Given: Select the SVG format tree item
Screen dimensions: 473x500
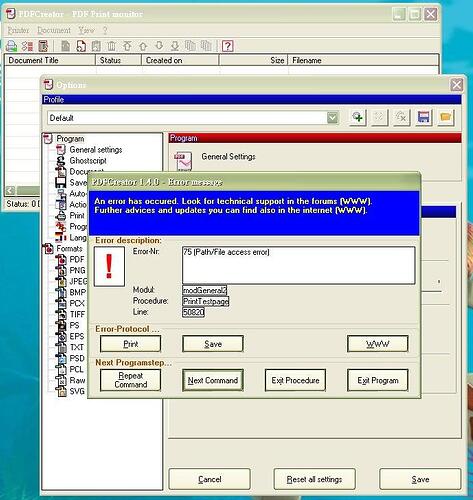Looking at the screenshot, I should [x=77, y=391].
